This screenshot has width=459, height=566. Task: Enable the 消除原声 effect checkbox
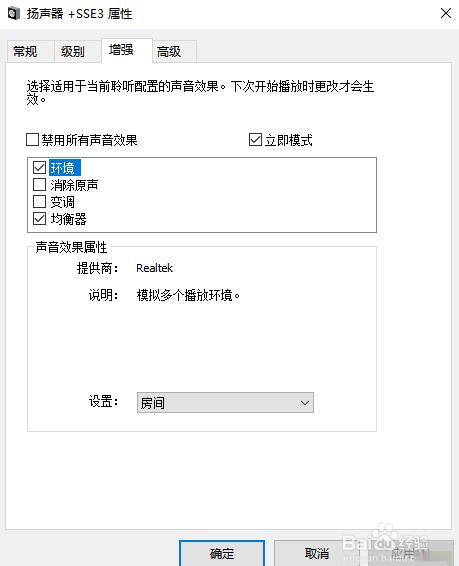tap(39, 184)
